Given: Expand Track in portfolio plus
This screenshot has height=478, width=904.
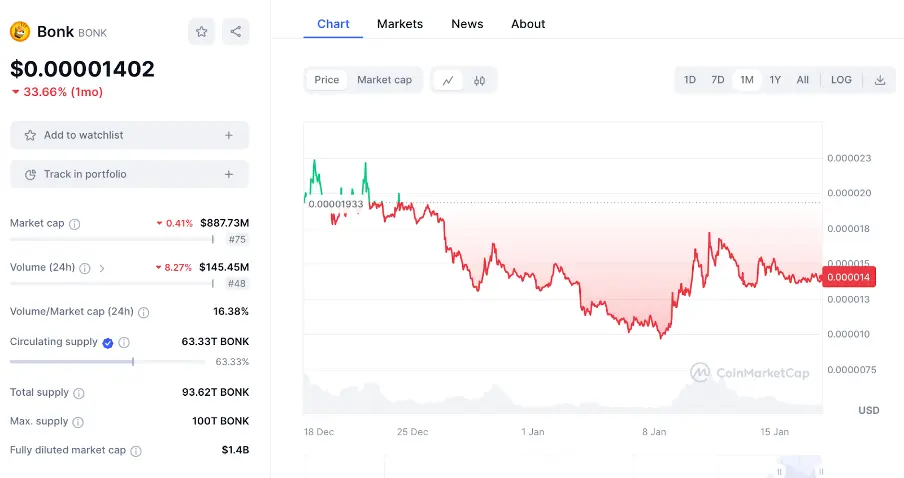Looking at the screenshot, I should [229, 174].
